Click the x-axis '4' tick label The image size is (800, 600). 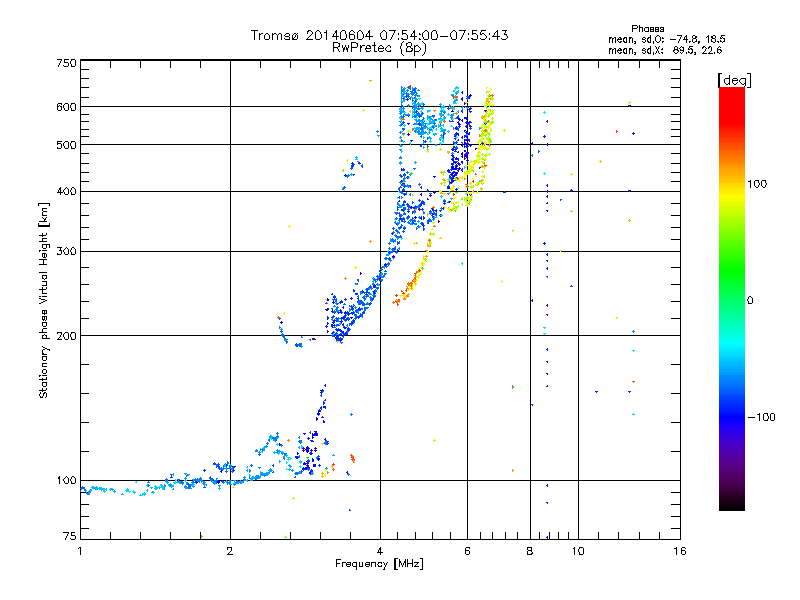pos(380,551)
